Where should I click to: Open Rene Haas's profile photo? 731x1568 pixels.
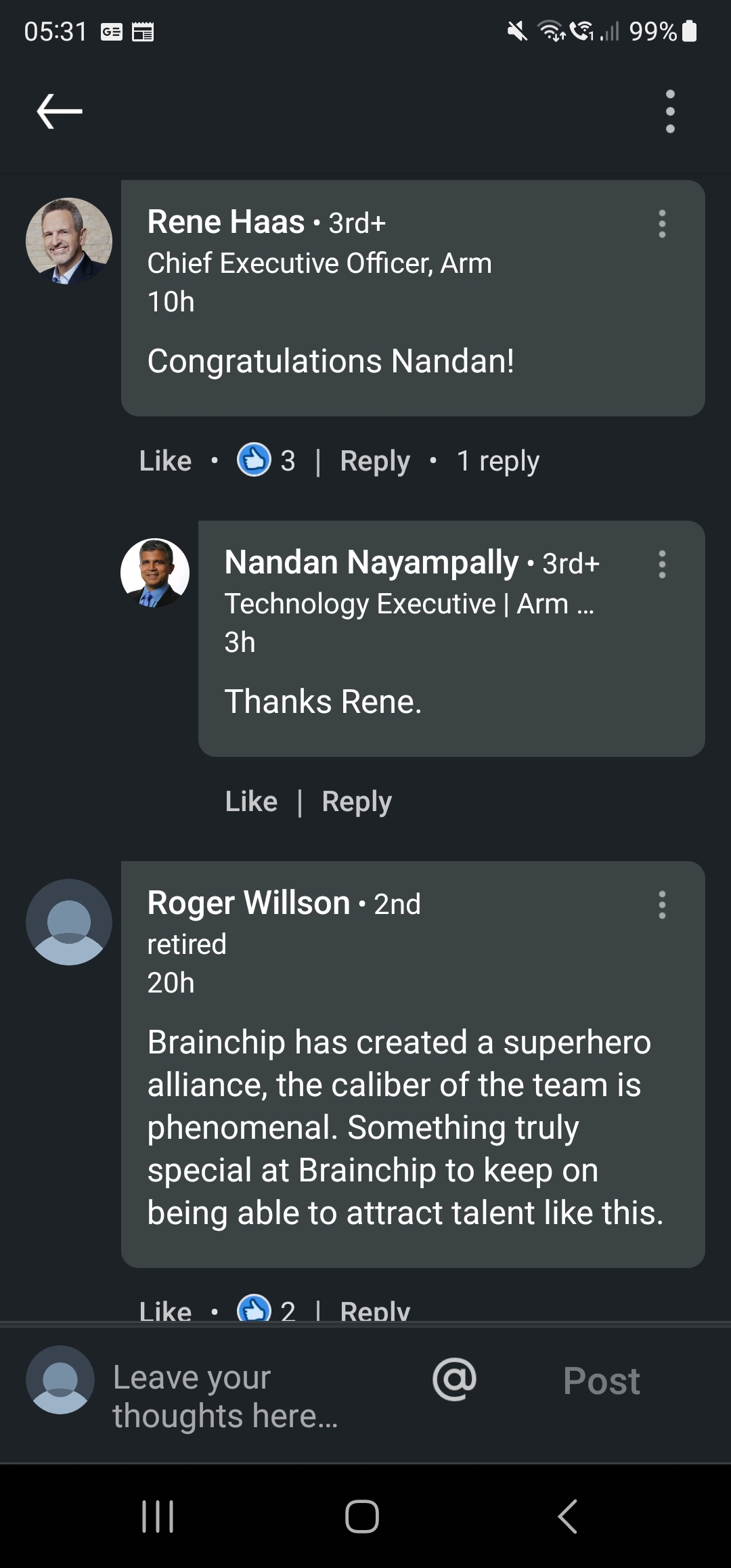tap(69, 241)
